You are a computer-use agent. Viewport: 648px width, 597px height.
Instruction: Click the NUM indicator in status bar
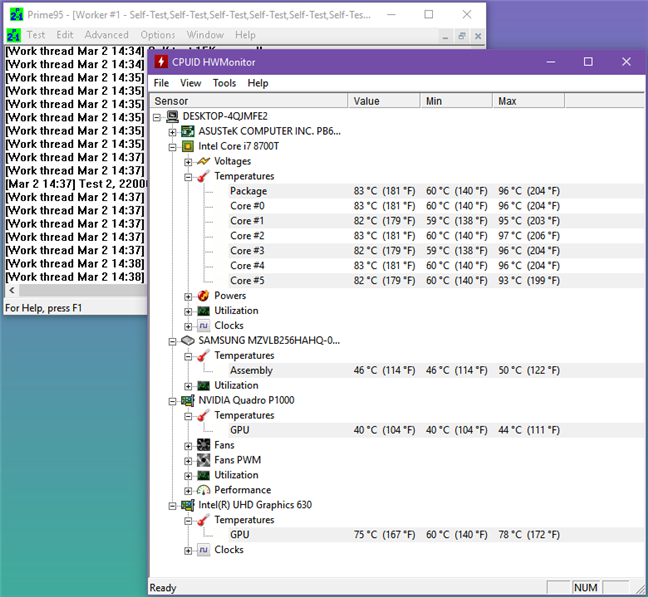(586, 587)
